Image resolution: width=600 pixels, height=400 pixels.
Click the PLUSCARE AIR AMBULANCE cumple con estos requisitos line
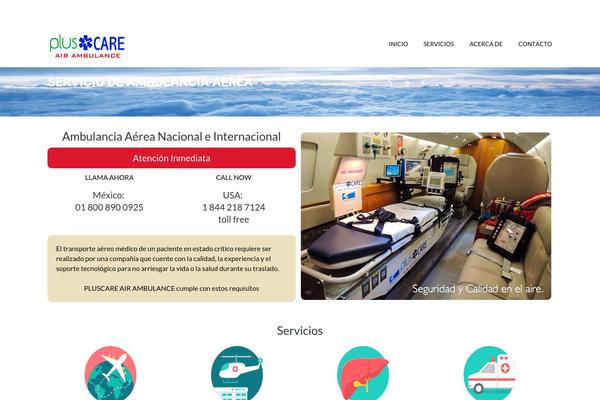(171, 288)
